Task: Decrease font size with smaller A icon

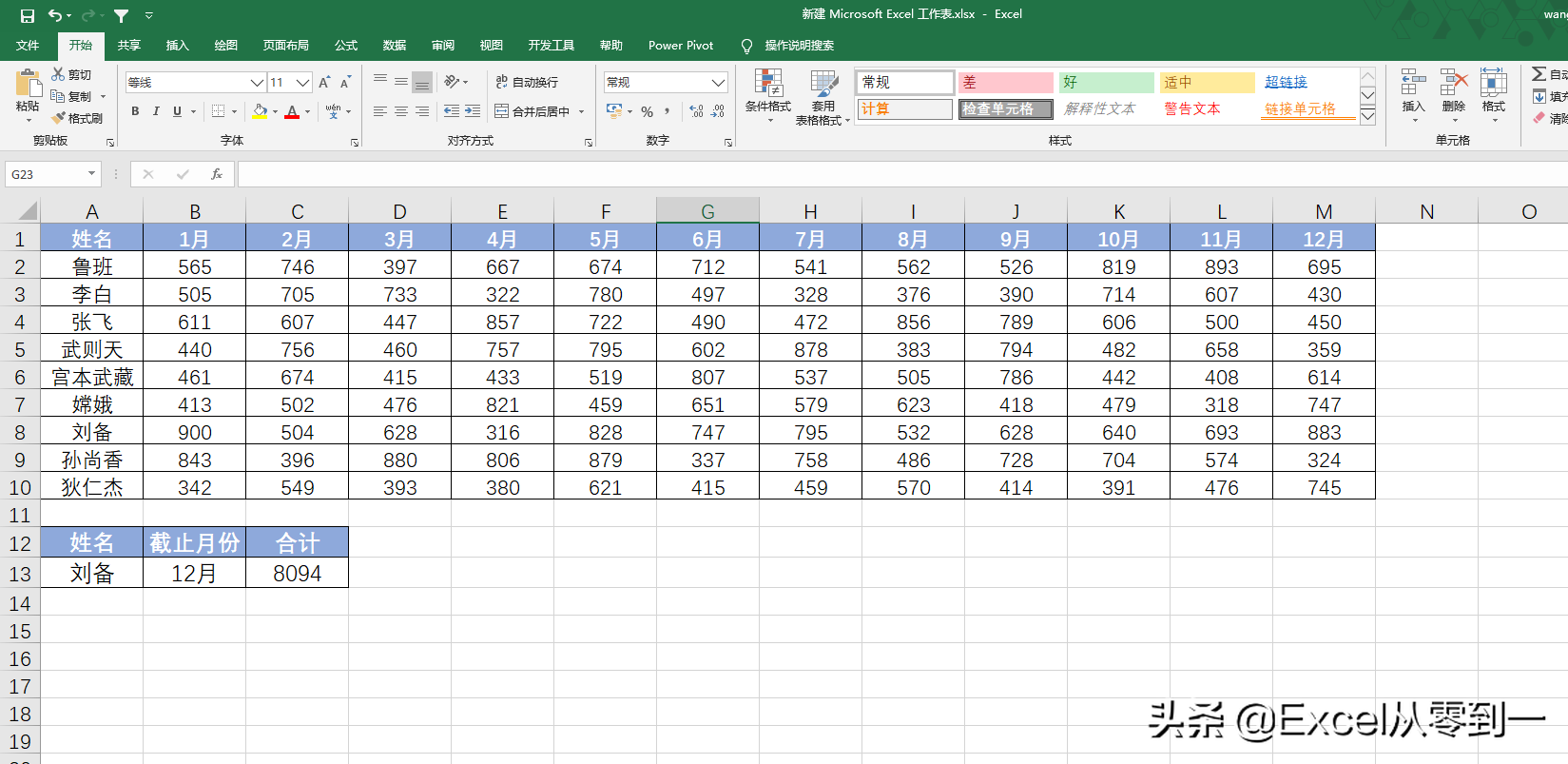Action: (x=345, y=83)
